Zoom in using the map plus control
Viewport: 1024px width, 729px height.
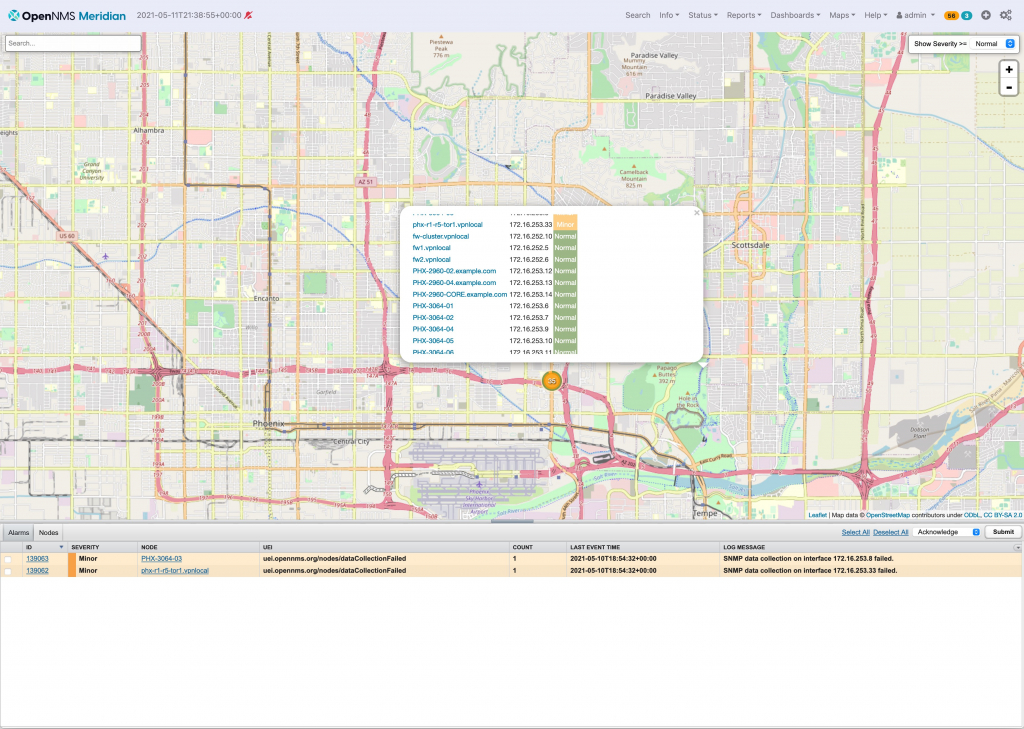[1008, 69]
